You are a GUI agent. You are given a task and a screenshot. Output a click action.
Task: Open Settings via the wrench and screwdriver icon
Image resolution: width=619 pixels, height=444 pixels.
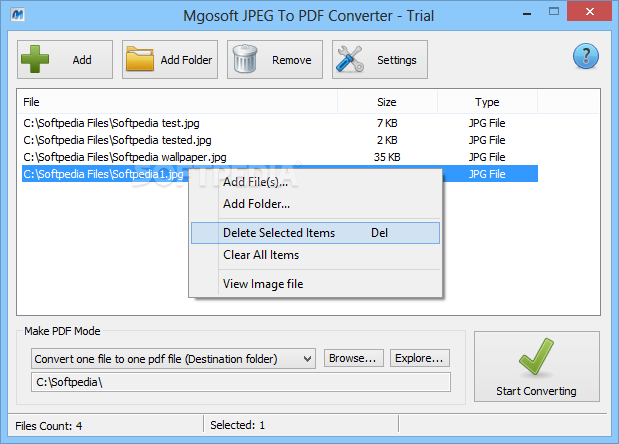click(x=350, y=59)
